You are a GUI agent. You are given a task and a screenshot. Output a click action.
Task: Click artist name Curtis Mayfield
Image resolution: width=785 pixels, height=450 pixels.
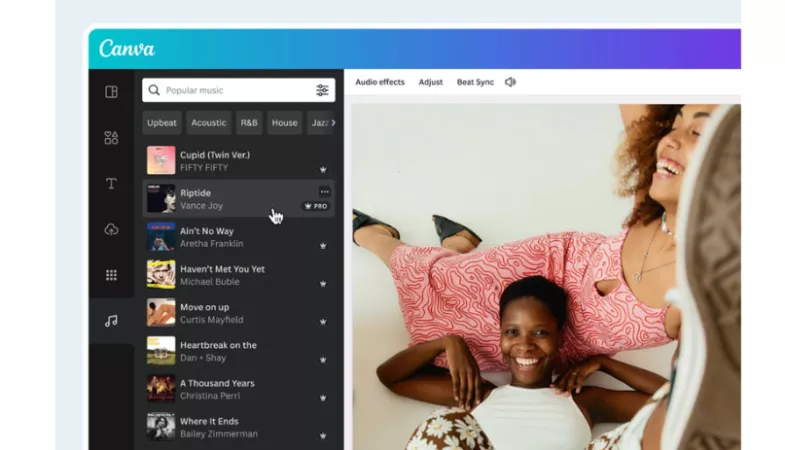[211, 320]
